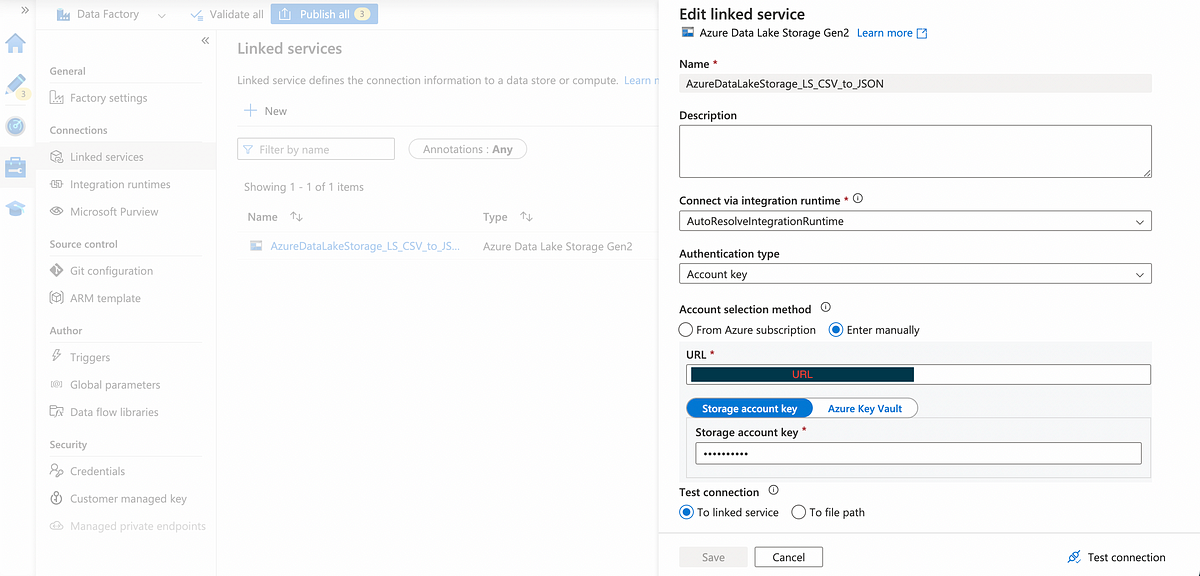Show Test connection info icon

pos(774,491)
